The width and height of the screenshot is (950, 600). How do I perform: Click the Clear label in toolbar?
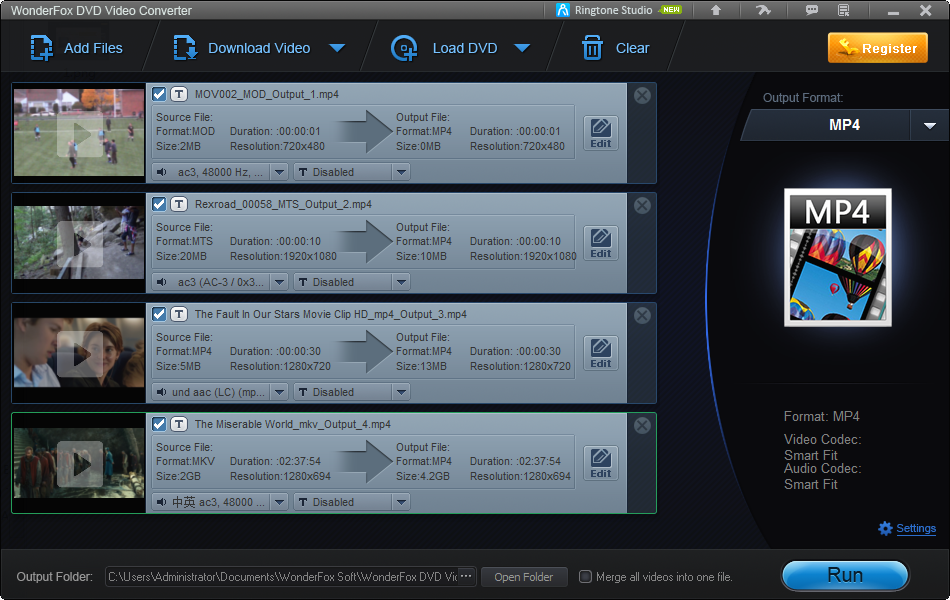[x=633, y=48]
